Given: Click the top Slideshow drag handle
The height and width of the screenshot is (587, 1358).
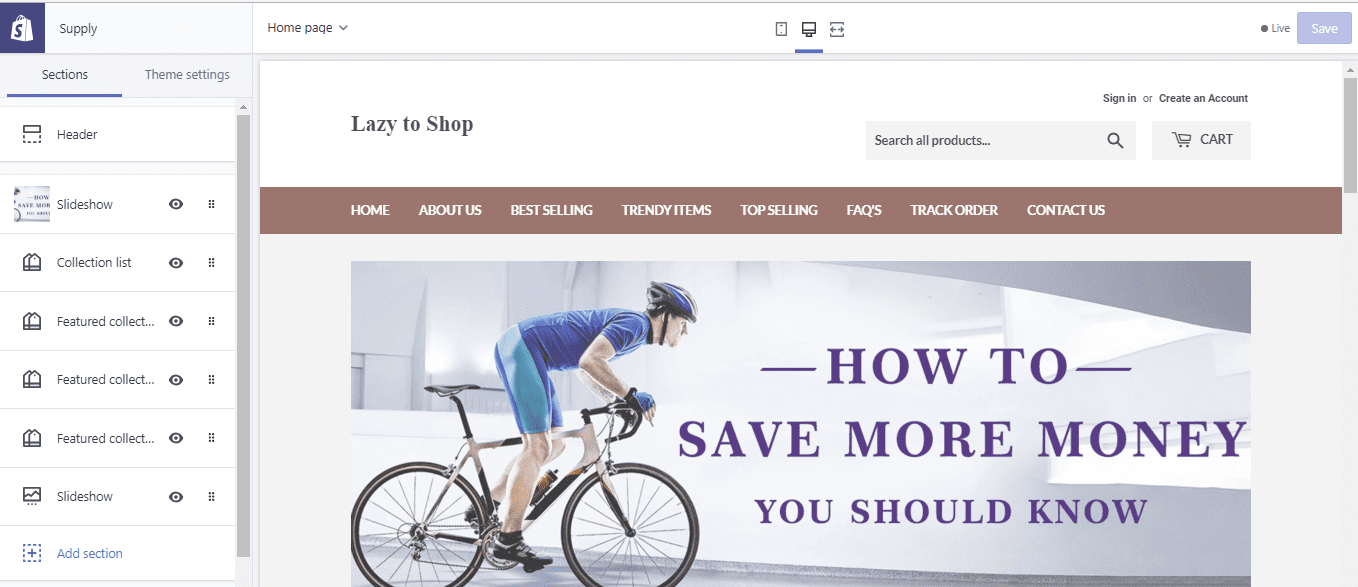Looking at the screenshot, I should coord(211,204).
